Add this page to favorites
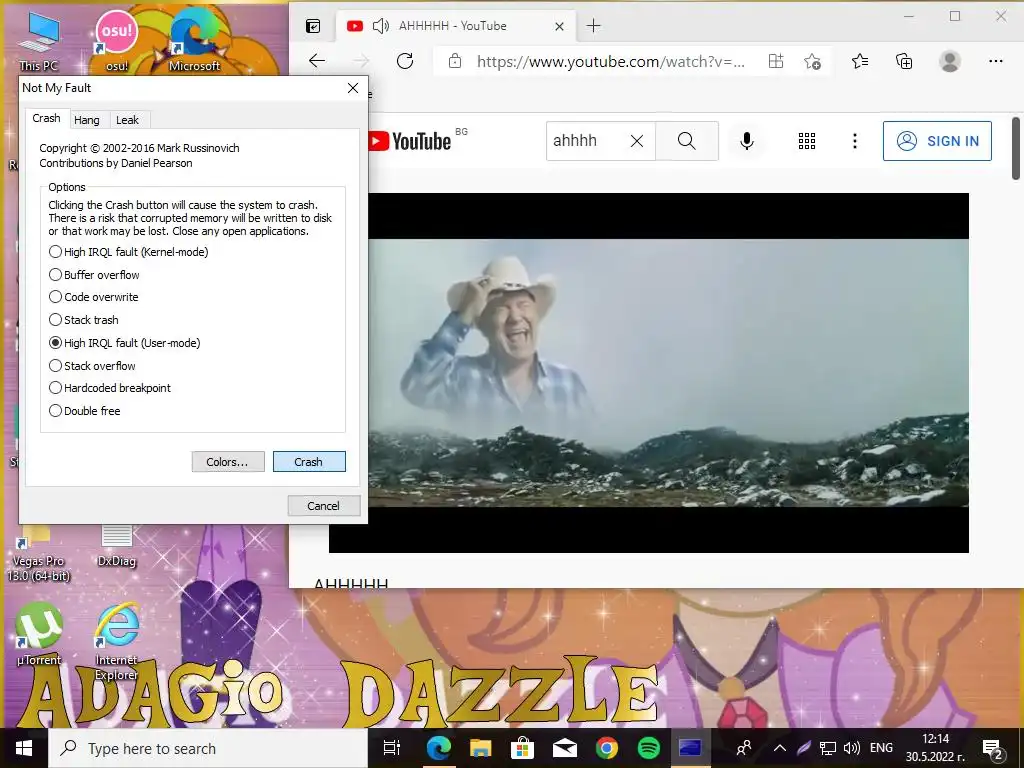This screenshot has height=768, width=1024. pos(812,61)
